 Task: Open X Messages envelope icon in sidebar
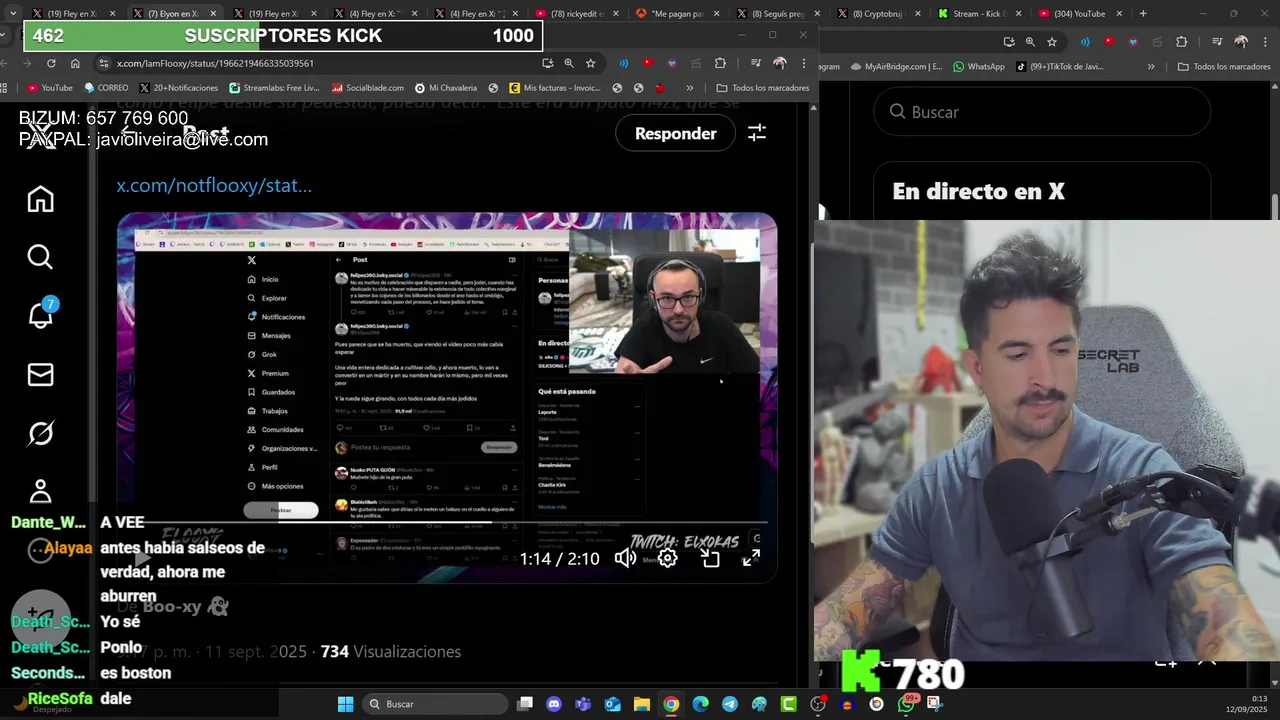(40, 375)
